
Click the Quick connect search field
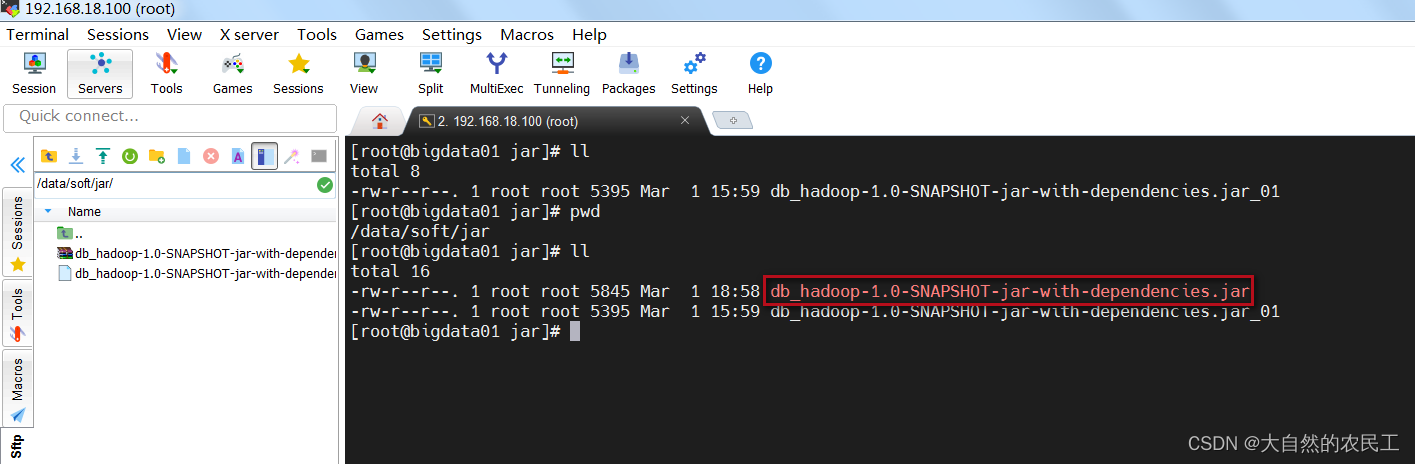pyautogui.click(x=169, y=117)
